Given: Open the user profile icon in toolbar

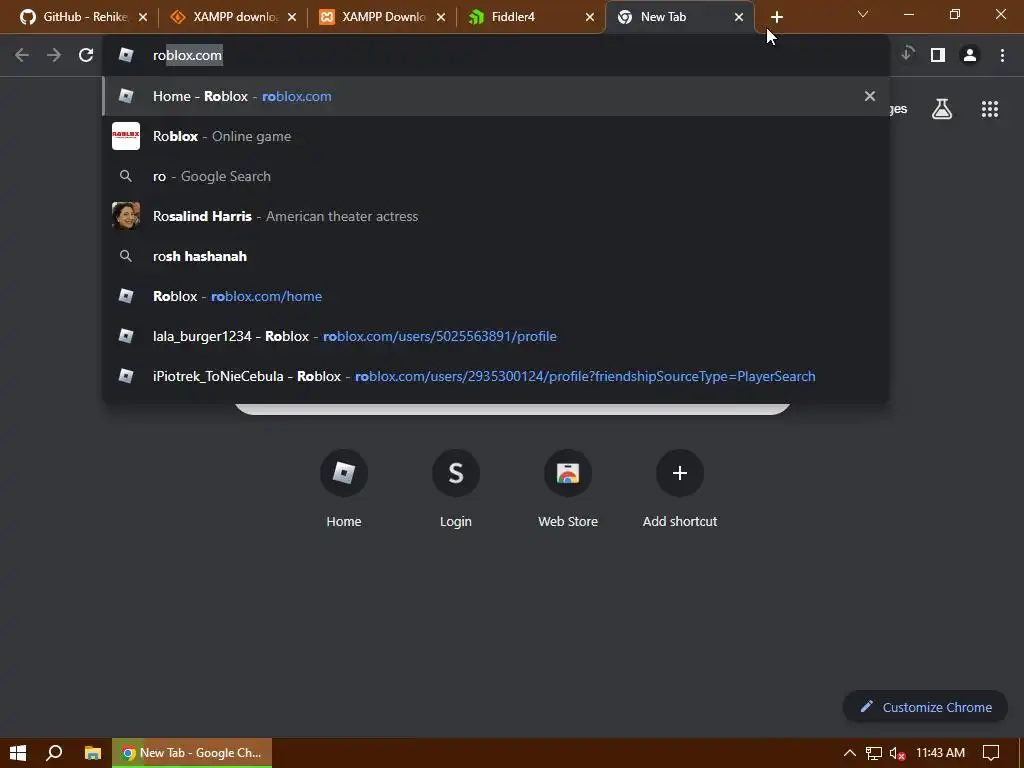Looking at the screenshot, I should click(x=970, y=56).
